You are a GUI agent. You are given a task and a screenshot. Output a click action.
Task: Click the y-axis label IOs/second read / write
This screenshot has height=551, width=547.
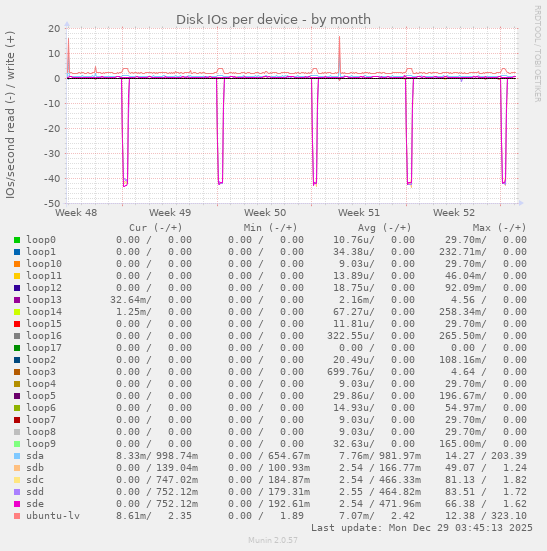10,115
